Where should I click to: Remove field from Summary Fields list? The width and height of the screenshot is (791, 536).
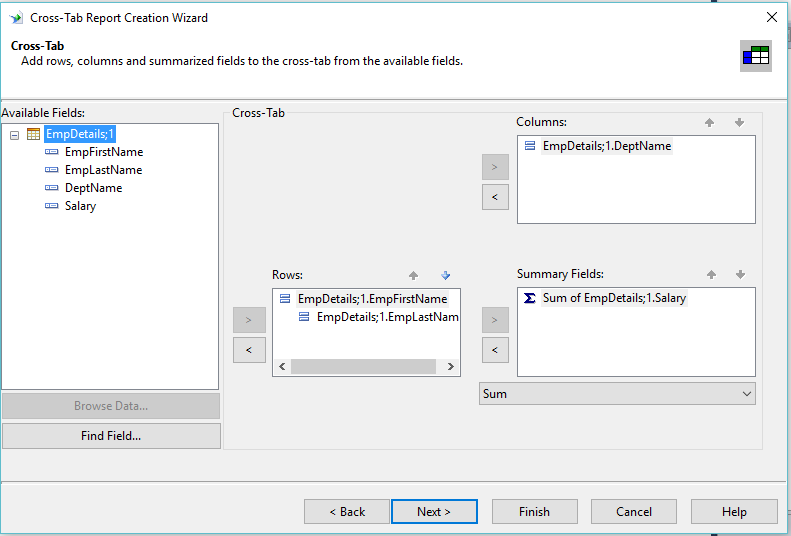coord(495,350)
